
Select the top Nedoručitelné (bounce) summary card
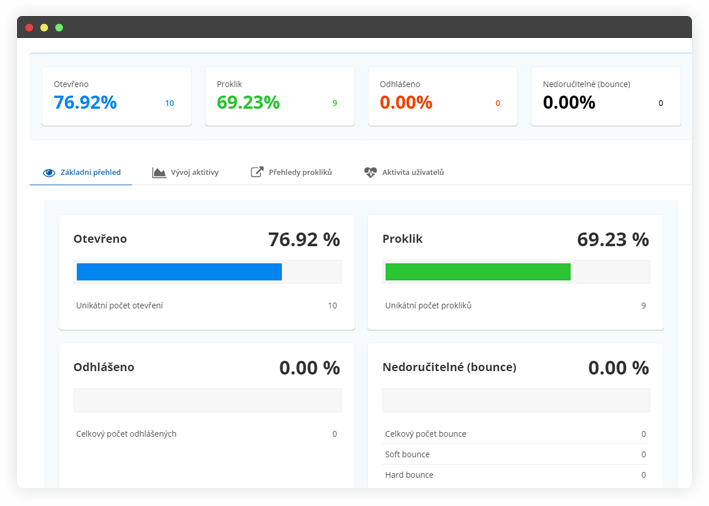click(x=606, y=96)
